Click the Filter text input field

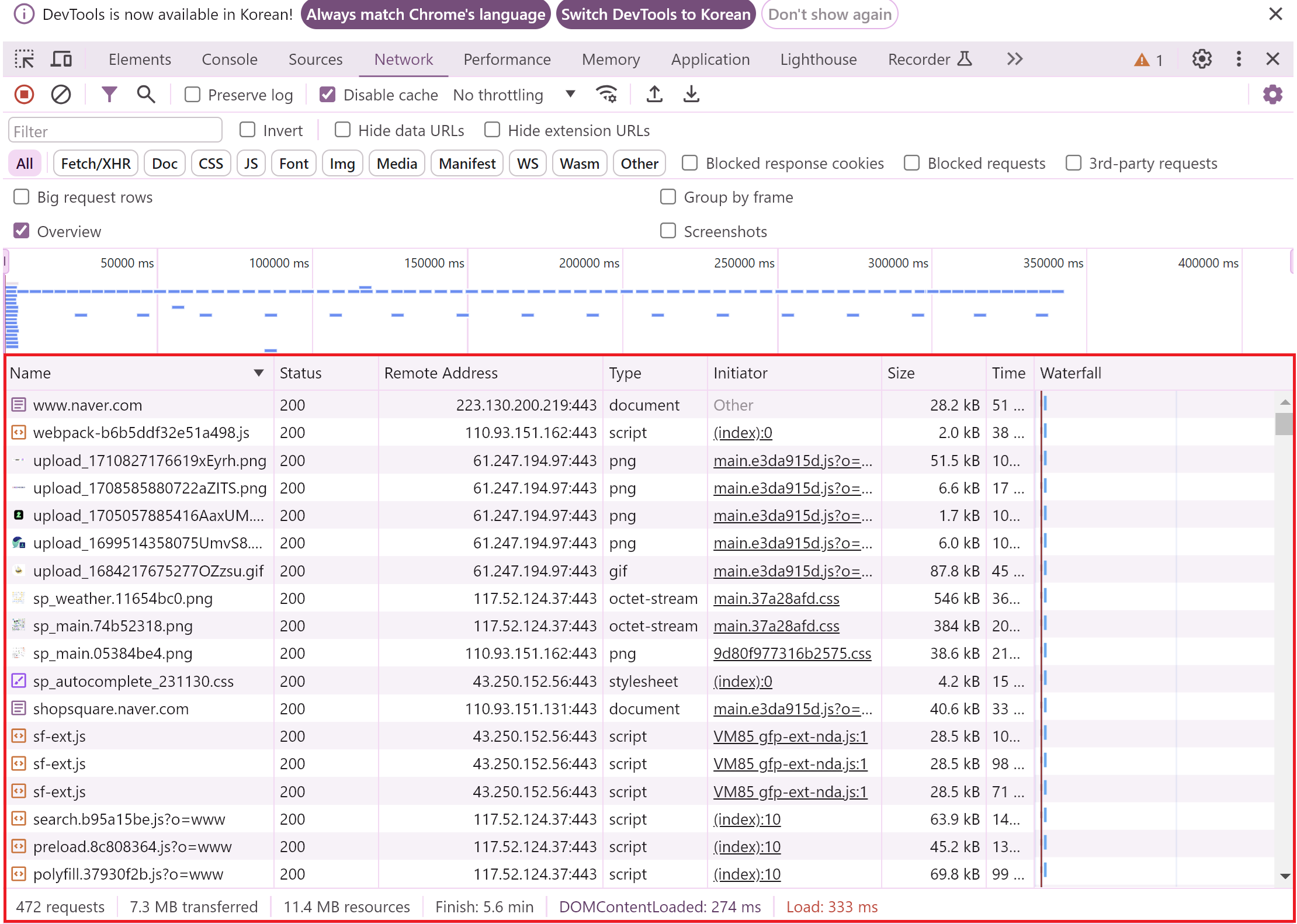tap(115, 131)
